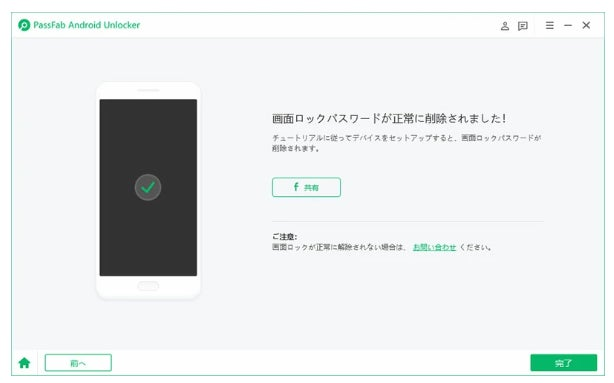614x383 pixels.
Task: Minimize the PassFab window
Action: (568, 25)
